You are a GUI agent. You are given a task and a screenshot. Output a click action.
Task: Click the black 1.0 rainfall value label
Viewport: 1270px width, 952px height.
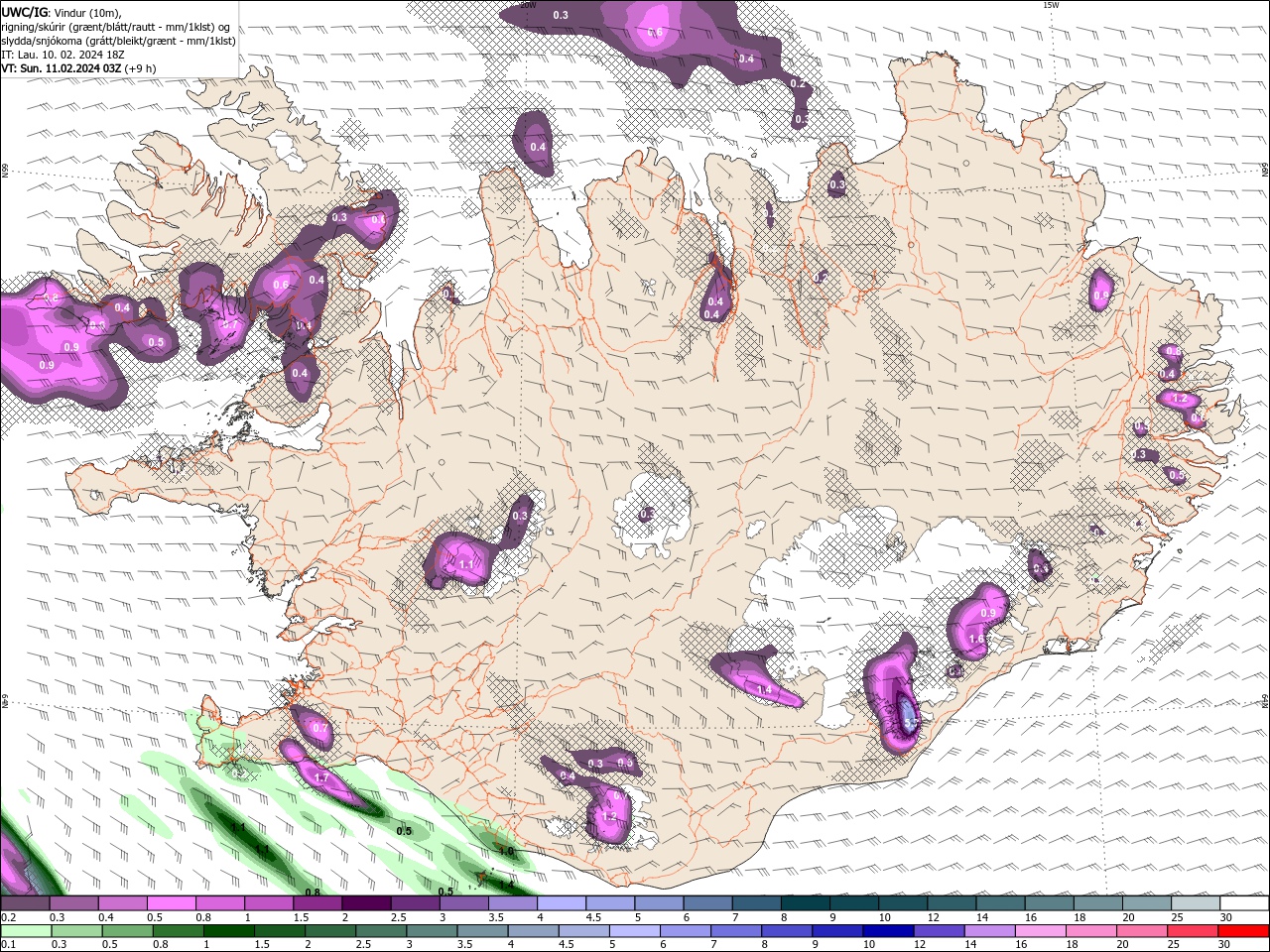pos(506,851)
